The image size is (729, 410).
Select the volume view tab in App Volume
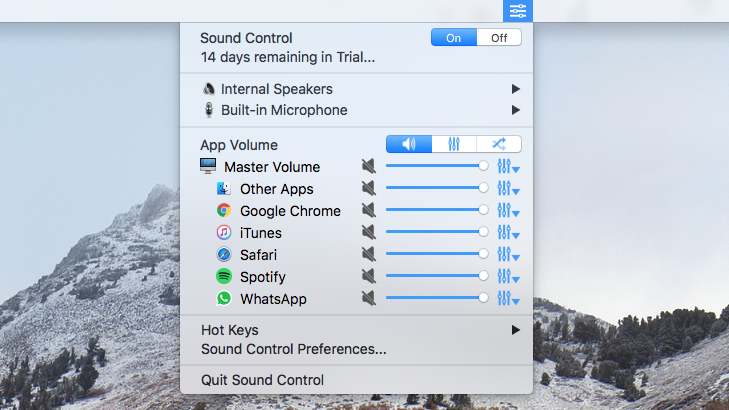(x=409, y=144)
